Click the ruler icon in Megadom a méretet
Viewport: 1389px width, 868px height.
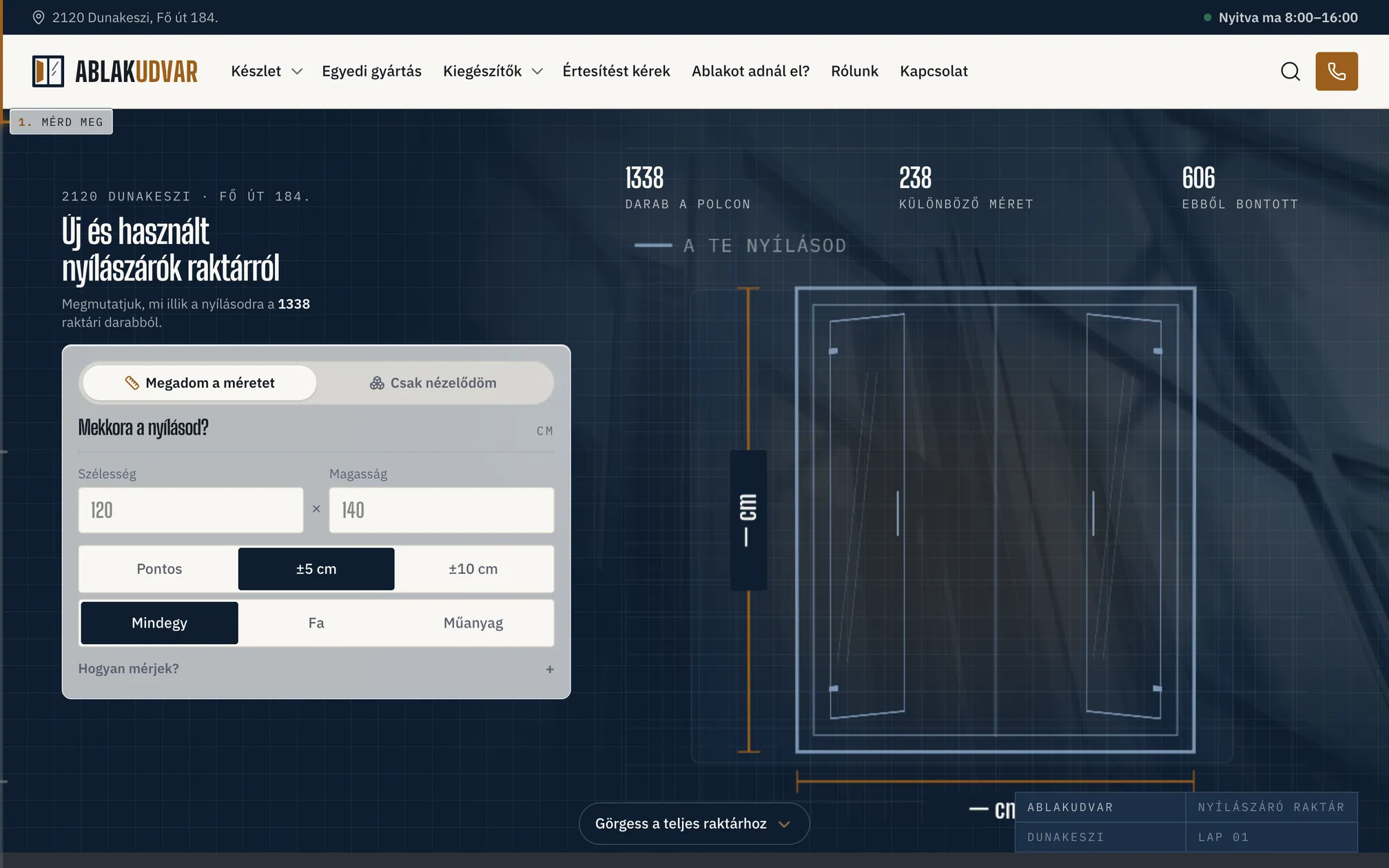(x=132, y=383)
